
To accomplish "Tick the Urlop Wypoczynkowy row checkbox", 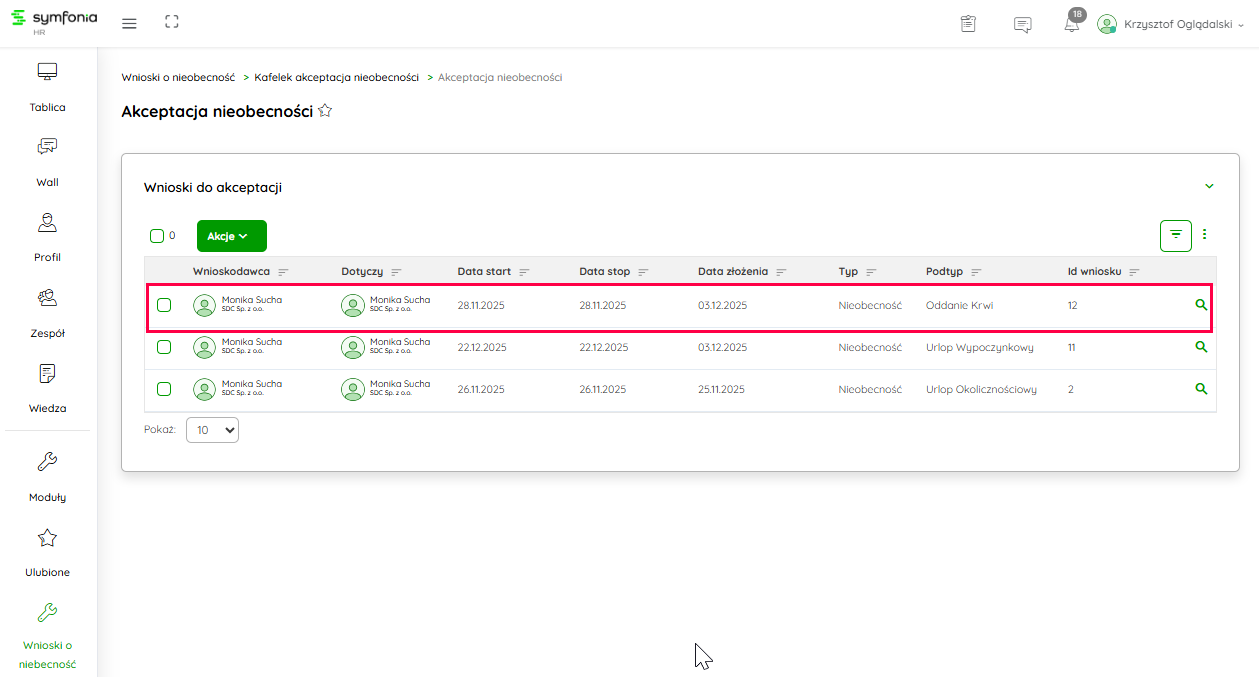I will pyautogui.click(x=164, y=347).
